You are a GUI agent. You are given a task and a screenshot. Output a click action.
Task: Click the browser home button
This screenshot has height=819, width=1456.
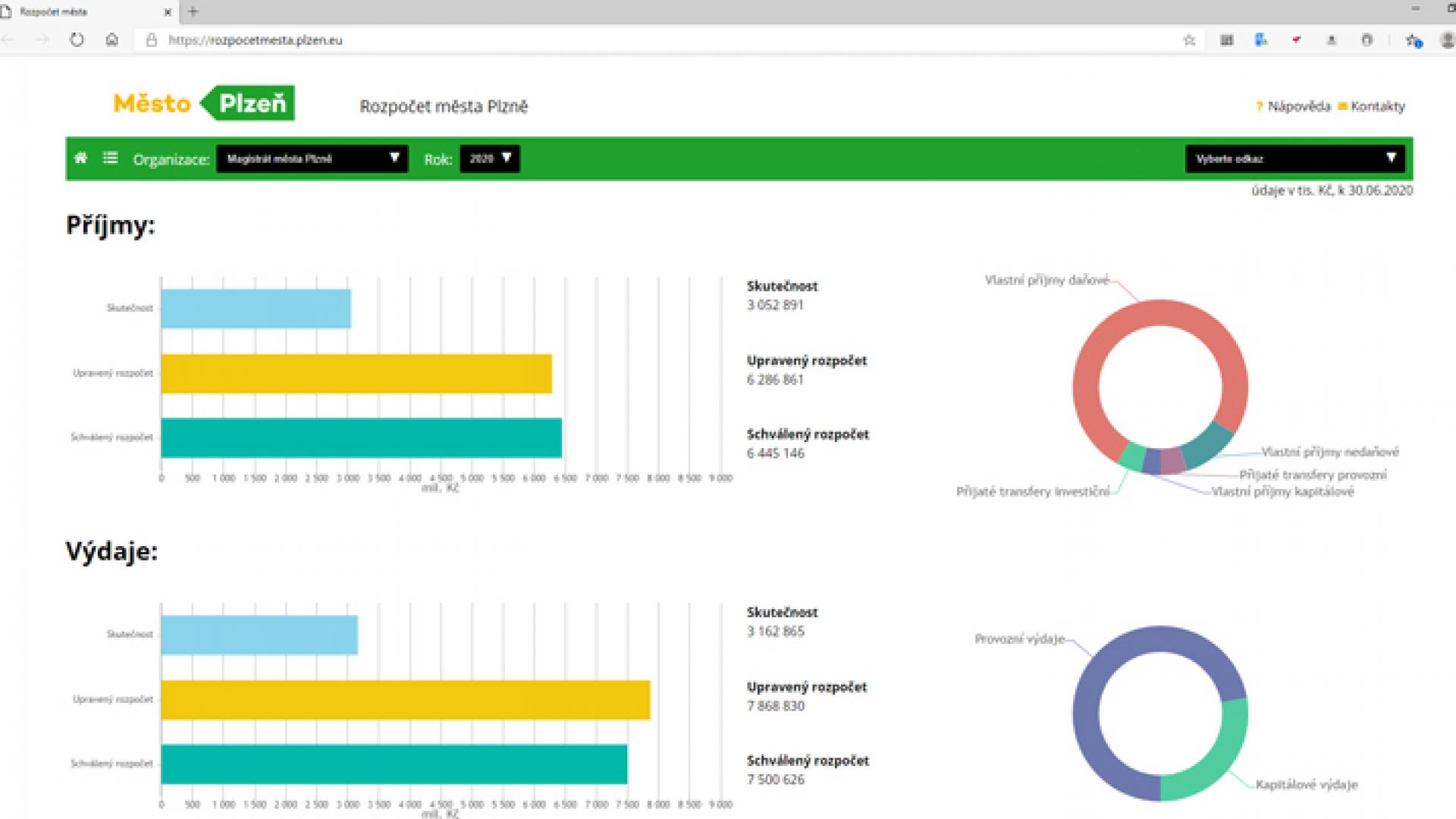pyautogui.click(x=111, y=40)
